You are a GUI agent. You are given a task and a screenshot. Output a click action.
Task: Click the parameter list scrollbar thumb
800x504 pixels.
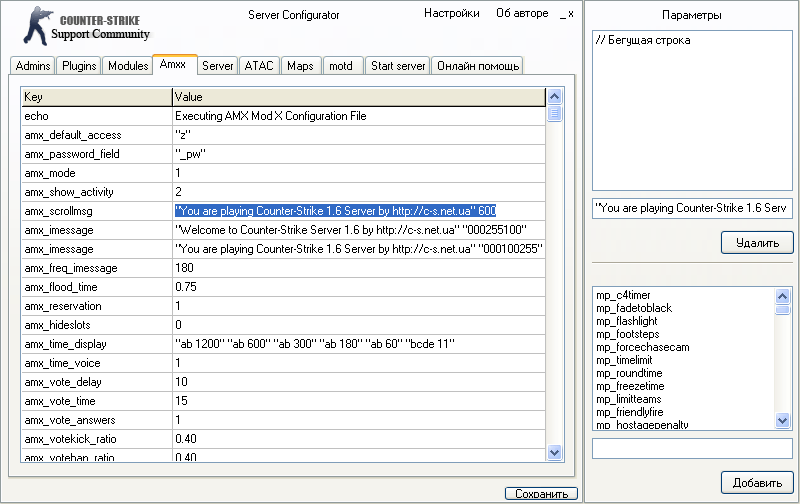point(783,310)
